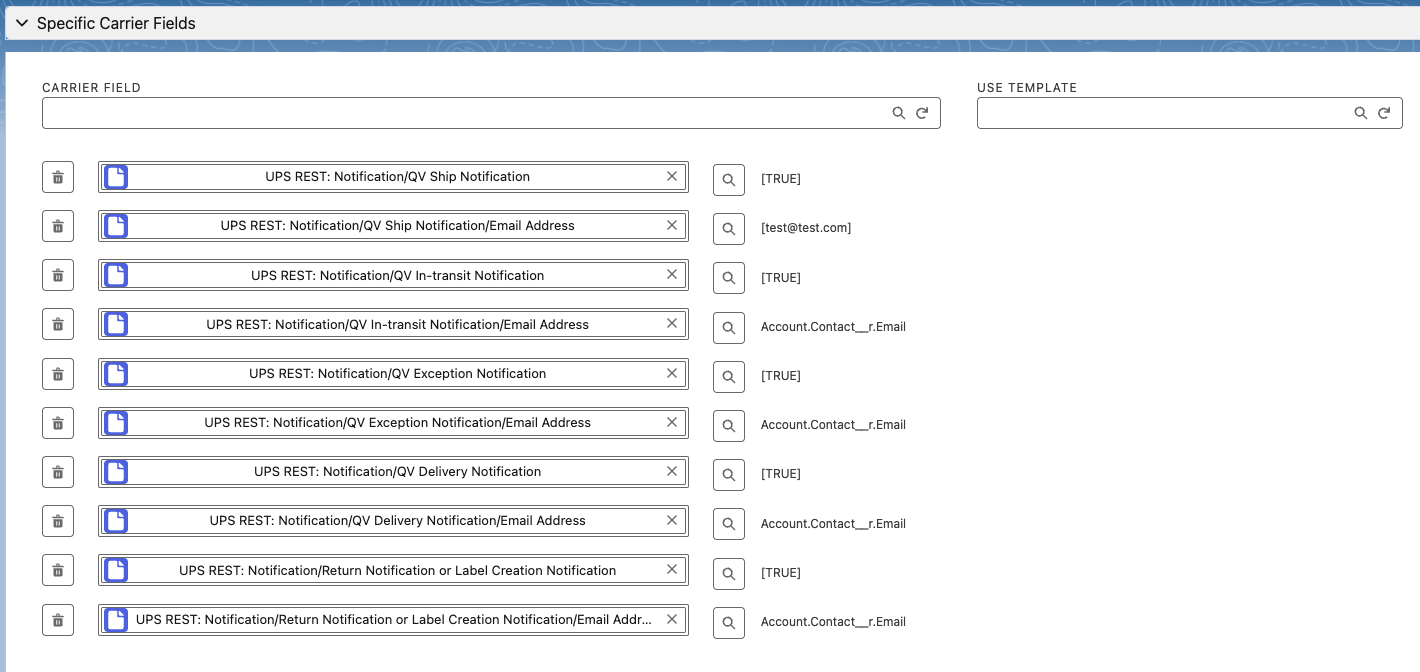
Task: Delete QV Exception Notification/Email Address row
Action: tap(58, 423)
